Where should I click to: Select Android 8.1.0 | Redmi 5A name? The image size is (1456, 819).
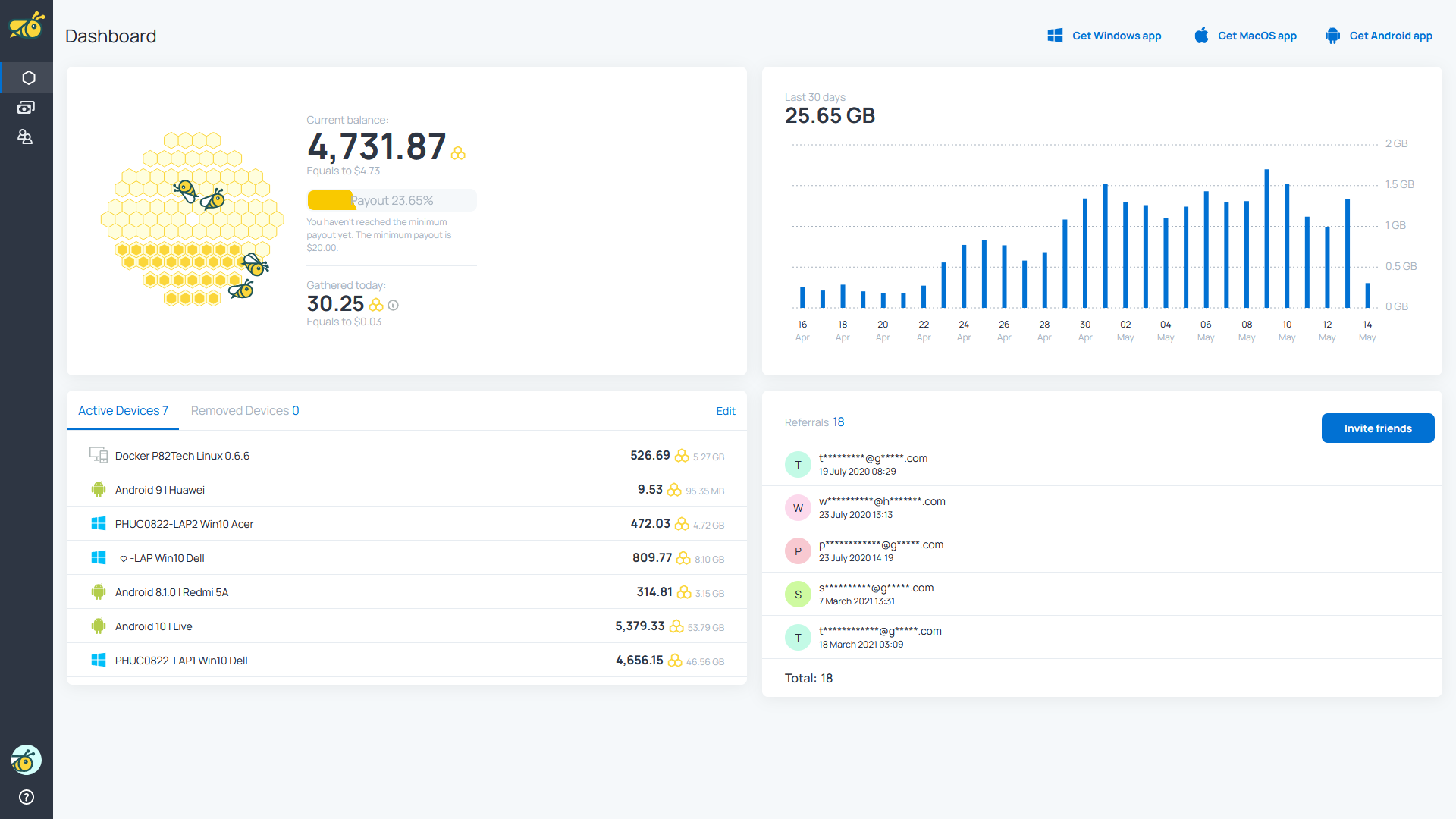point(171,592)
